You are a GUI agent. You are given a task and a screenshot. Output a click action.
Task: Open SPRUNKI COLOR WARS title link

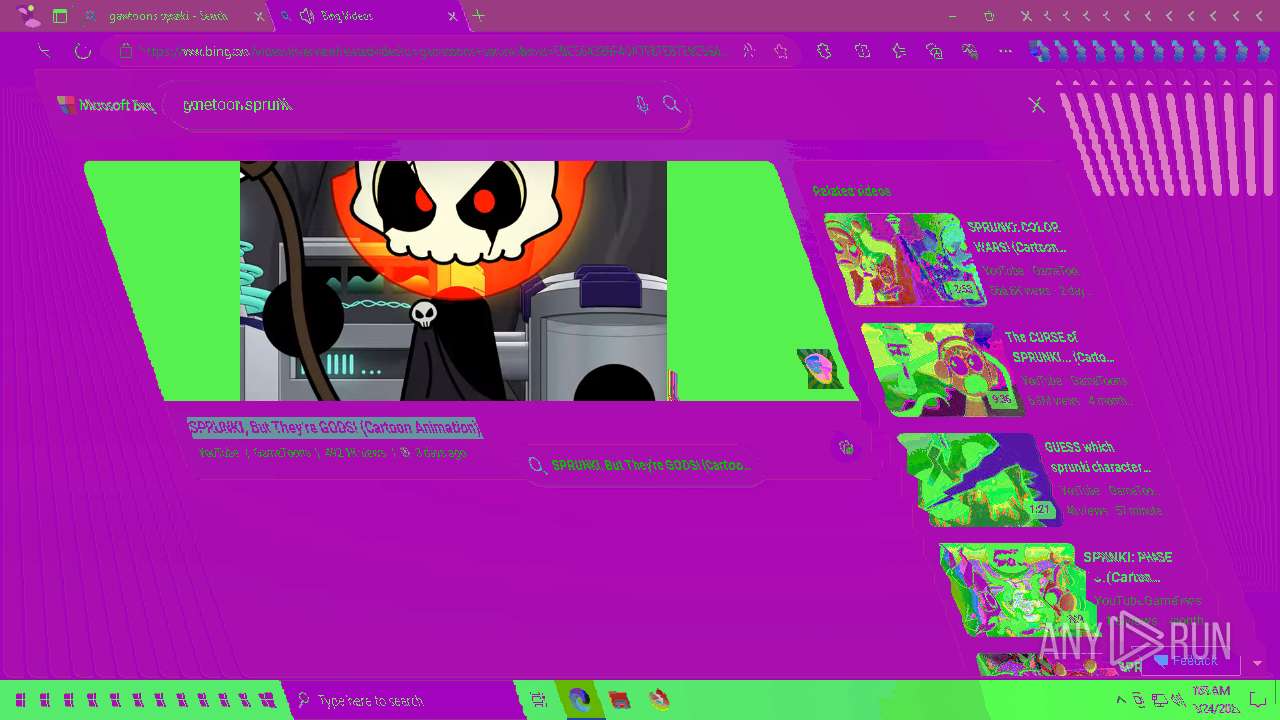coord(1018,237)
